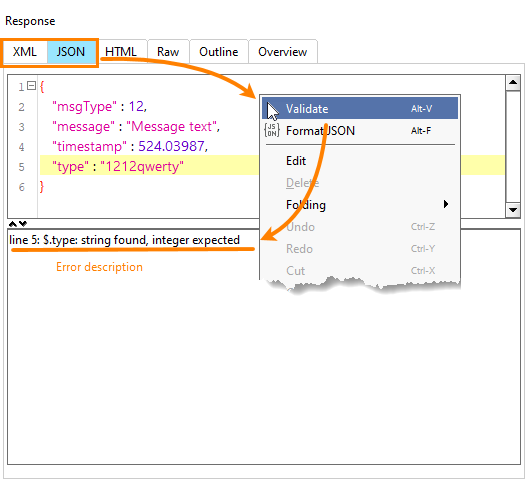Click the "msgType" : 12 line
The width and height of the screenshot is (529, 479).
[100, 107]
